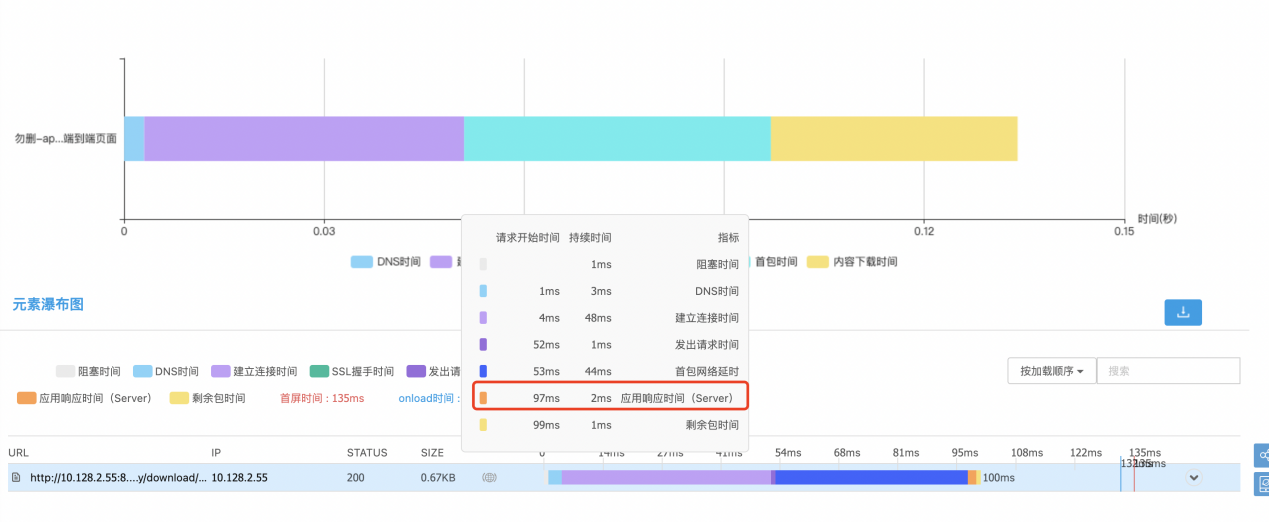Toggle the 剩余包时间 legend item

coord(207,398)
